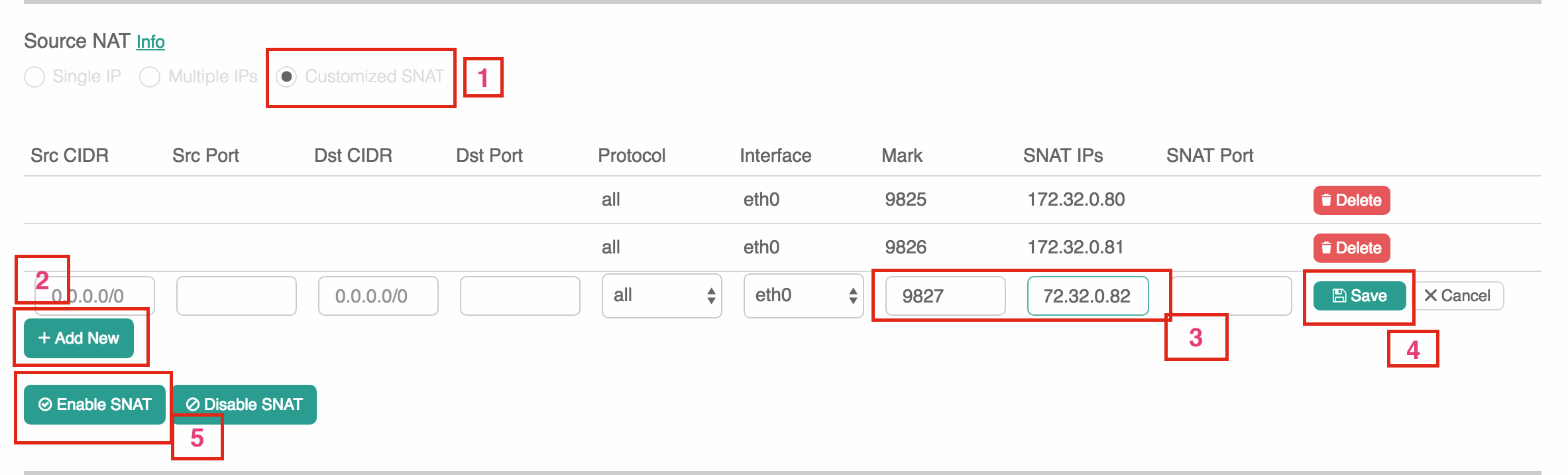Click the slashed-circle icon on Disable SNAT

[193, 405]
